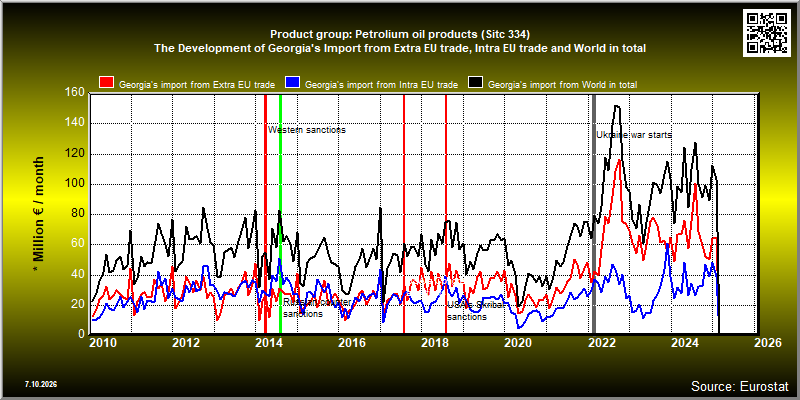Click the blue line peak near 60 in late 2023
800x400 pixels.
pos(667,245)
